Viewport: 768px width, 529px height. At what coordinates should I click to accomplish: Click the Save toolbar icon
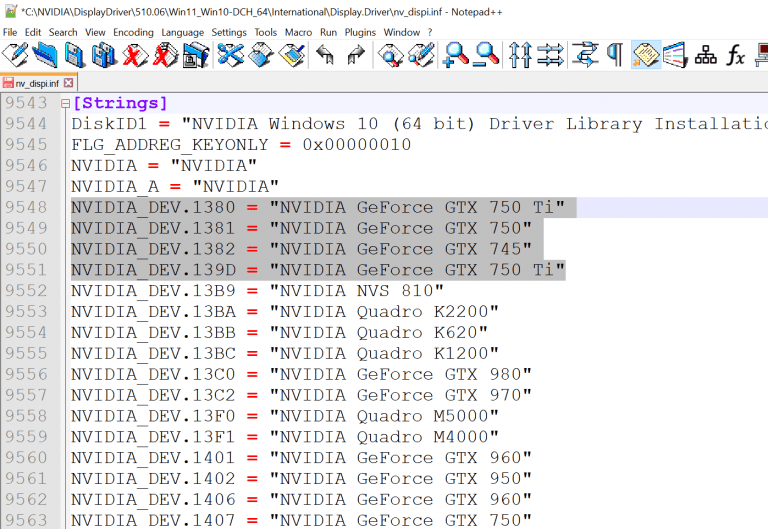[74, 54]
